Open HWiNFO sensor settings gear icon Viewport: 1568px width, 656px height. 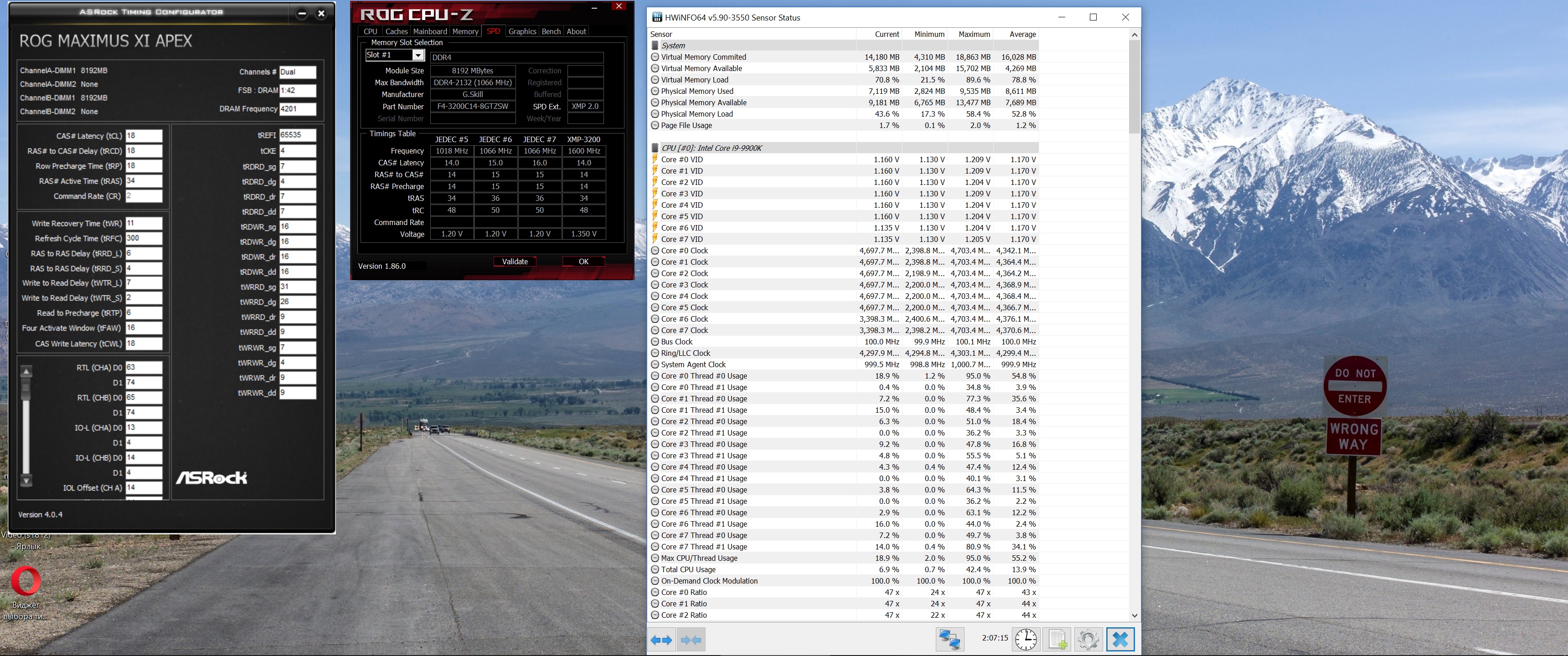coord(1088,640)
